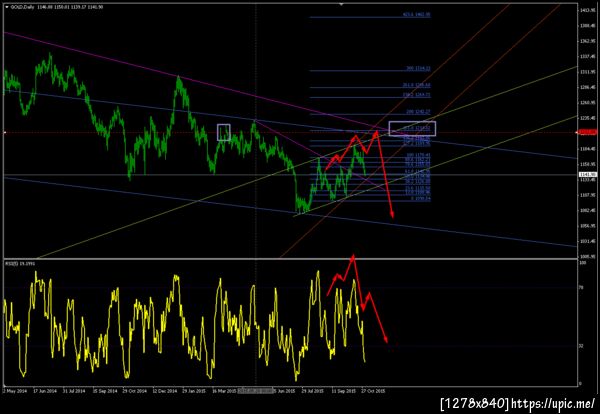Click the red current-price tag on price axis
This screenshot has height=414, width=600.
tap(588, 132)
